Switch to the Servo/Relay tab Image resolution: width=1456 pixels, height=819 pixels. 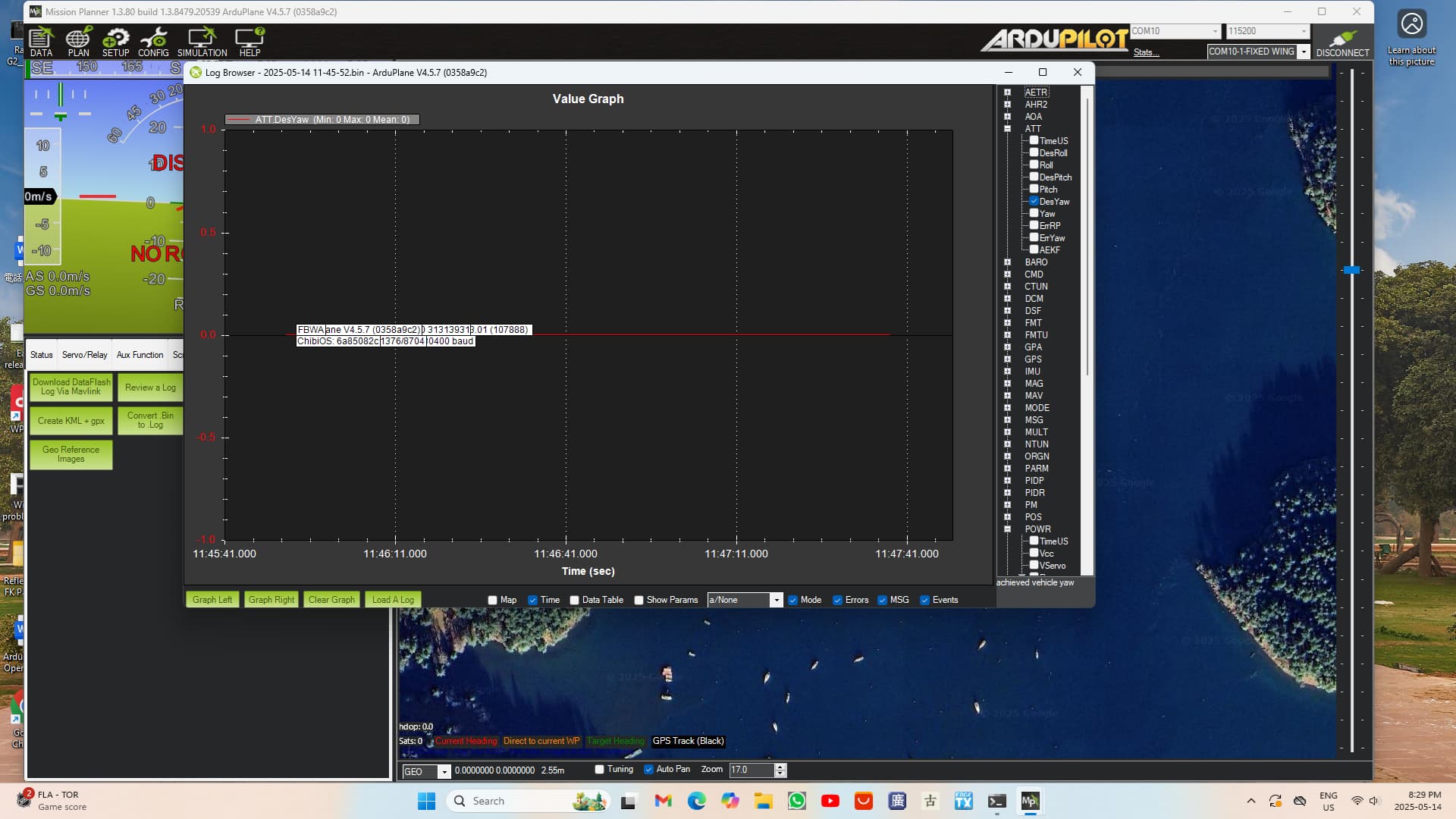click(x=84, y=355)
